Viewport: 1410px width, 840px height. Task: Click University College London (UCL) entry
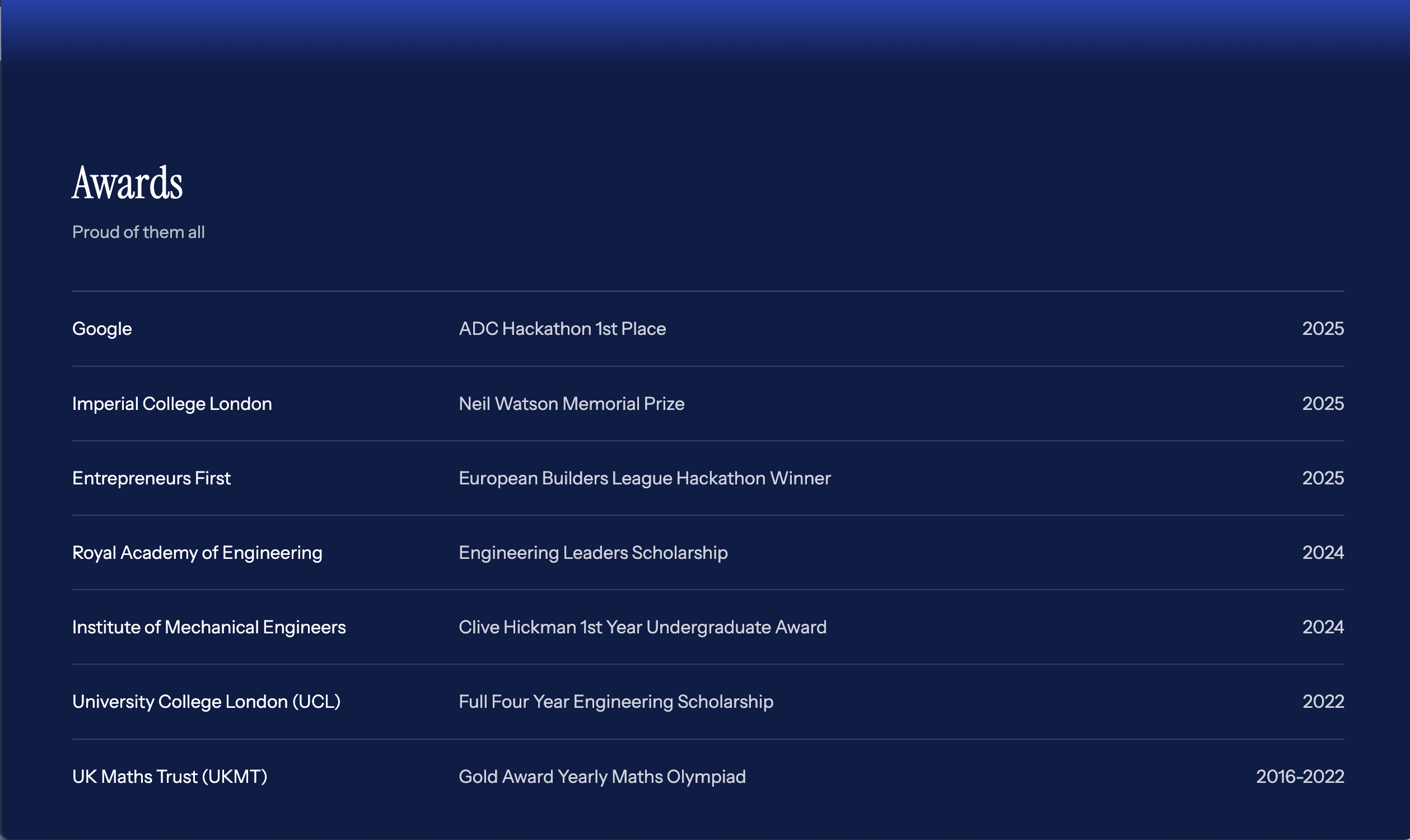click(x=206, y=702)
